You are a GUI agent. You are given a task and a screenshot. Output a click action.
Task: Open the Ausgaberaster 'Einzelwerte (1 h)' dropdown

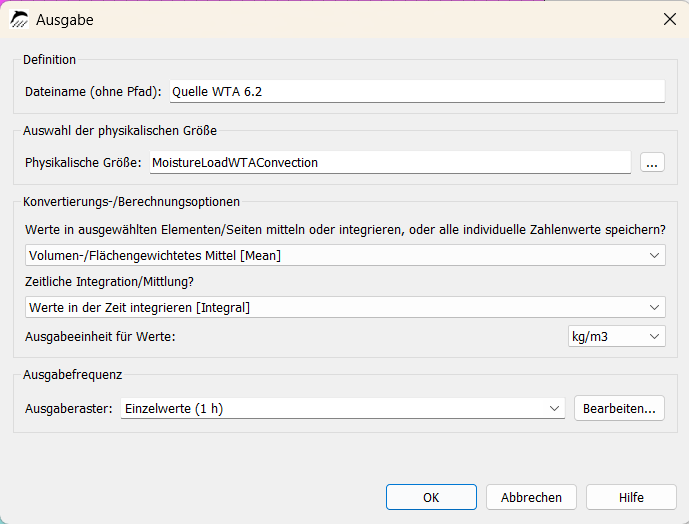click(x=342, y=408)
